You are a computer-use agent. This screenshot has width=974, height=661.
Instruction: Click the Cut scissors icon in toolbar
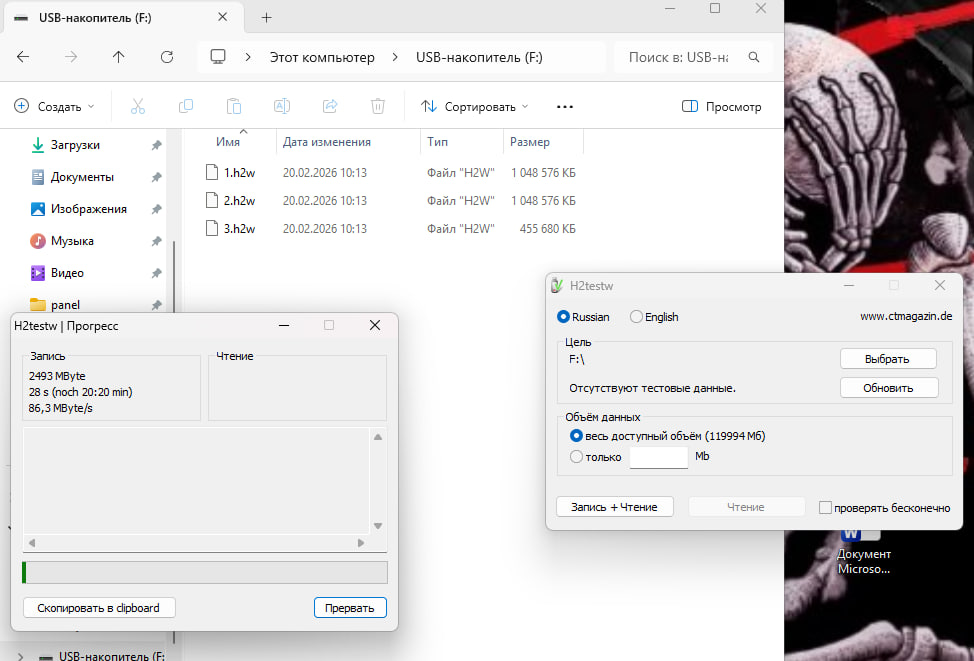pos(138,106)
